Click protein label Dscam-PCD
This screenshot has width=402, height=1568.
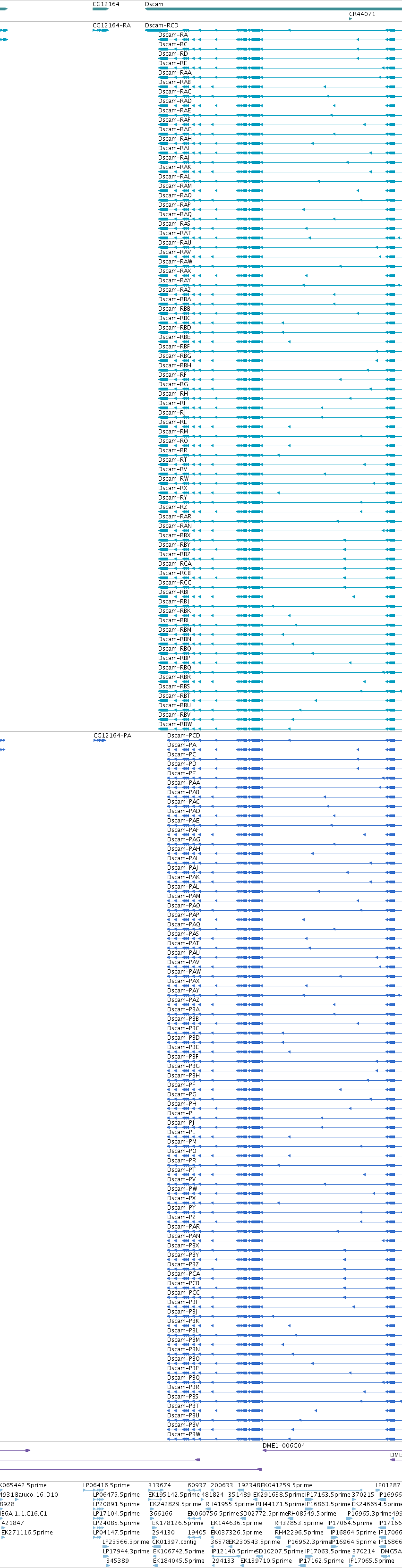pyautogui.click(x=183, y=735)
